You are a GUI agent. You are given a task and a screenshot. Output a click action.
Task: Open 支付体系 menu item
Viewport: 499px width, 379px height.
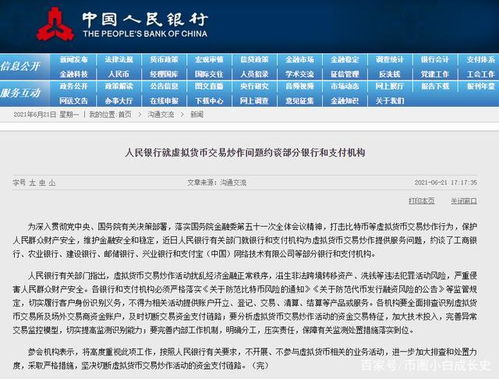click(x=480, y=60)
